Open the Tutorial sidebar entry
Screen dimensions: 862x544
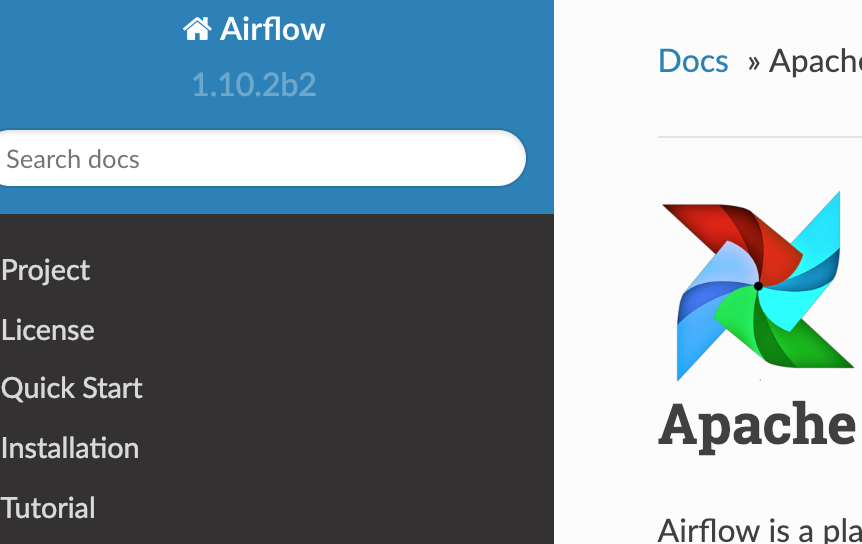[48, 508]
